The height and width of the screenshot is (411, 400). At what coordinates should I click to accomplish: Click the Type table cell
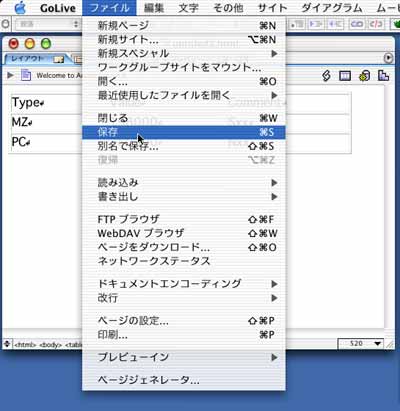click(46, 103)
